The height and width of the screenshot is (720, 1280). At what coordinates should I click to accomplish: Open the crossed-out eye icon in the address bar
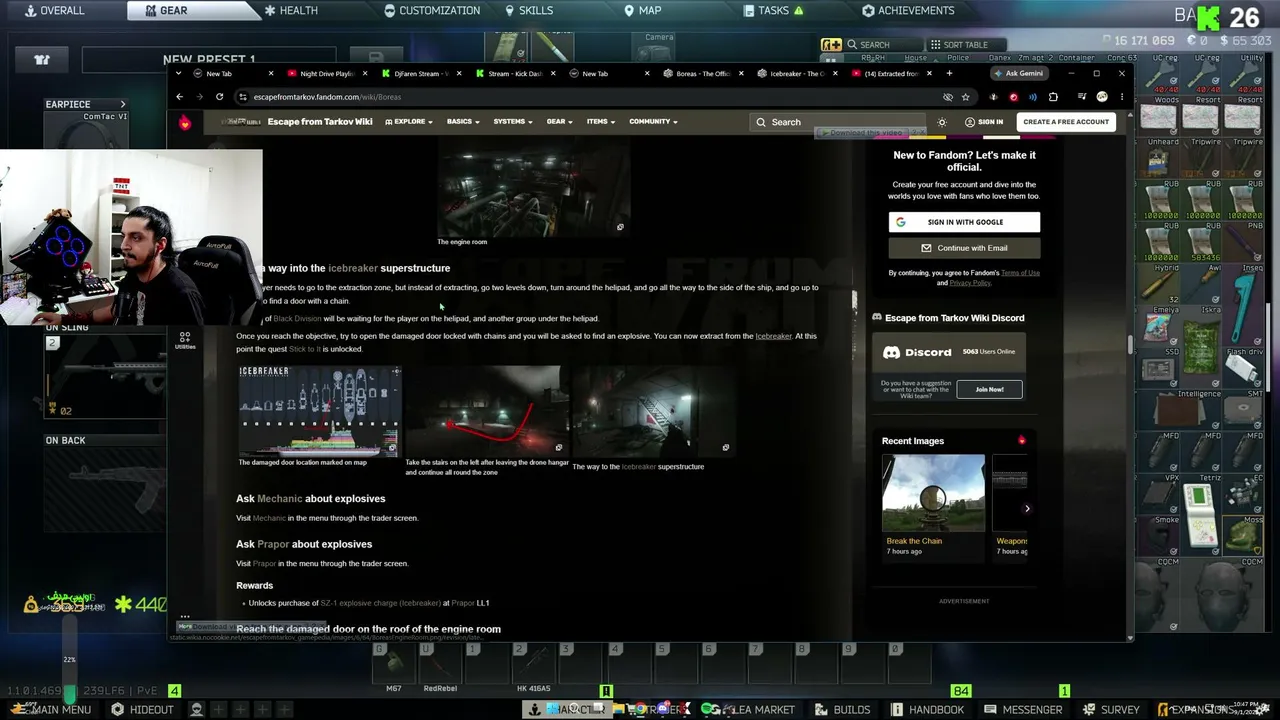point(948,97)
